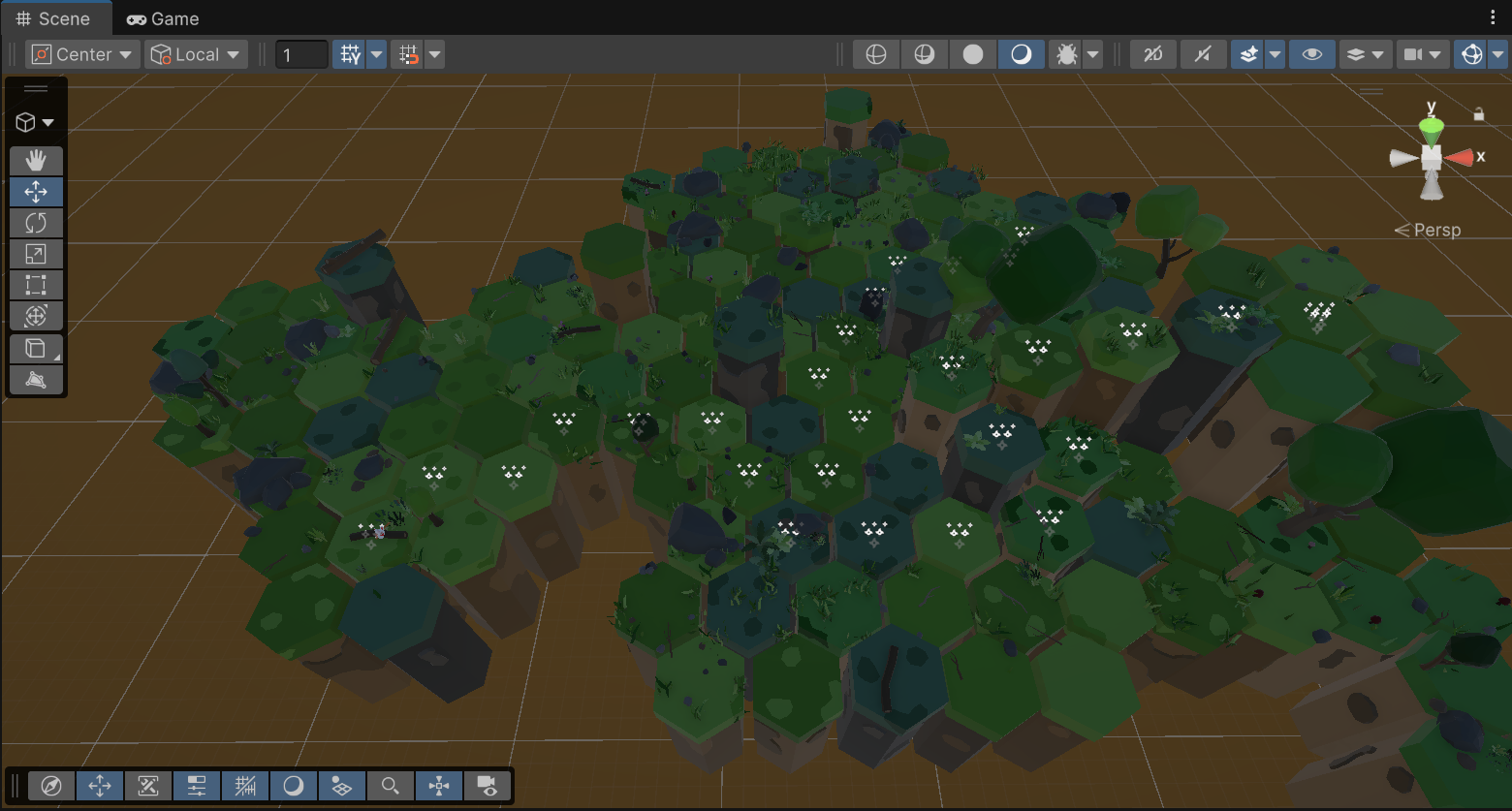Toggle scene audio mute button
The height and width of the screenshot is (811, 1512).
(1203, 54)
